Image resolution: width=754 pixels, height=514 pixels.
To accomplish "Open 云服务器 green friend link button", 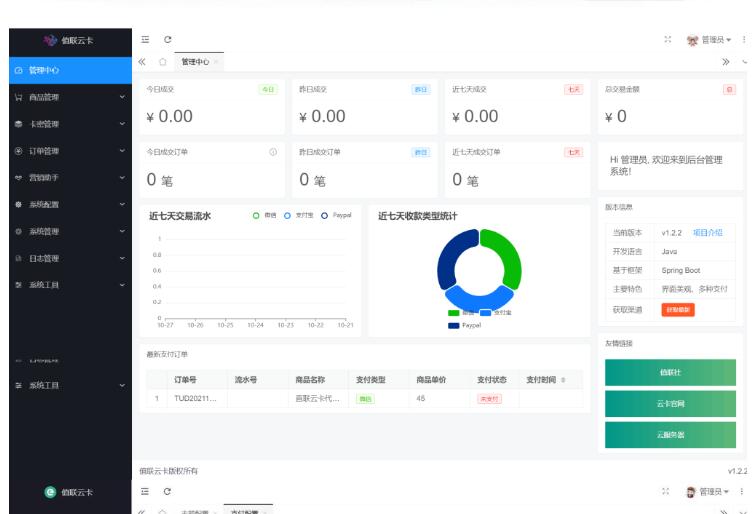I will point(670,435).
